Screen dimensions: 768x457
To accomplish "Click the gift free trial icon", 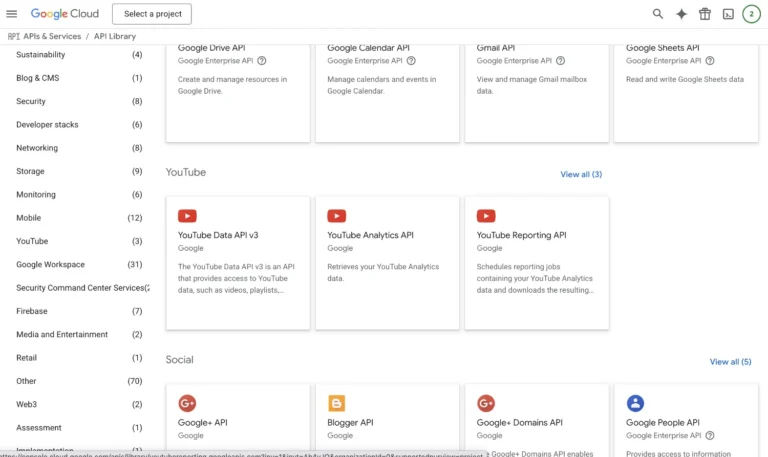I will (x=705, y=14).
